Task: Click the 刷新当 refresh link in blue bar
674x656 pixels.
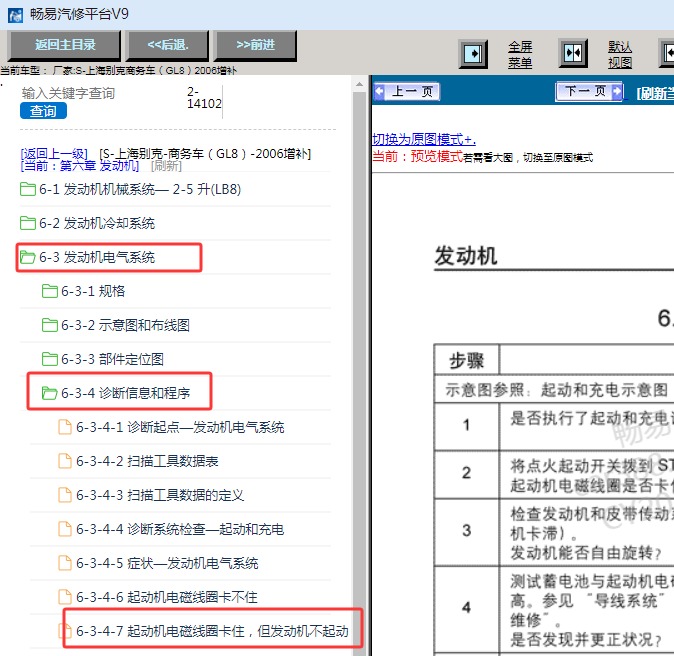Action: (655, 92)
